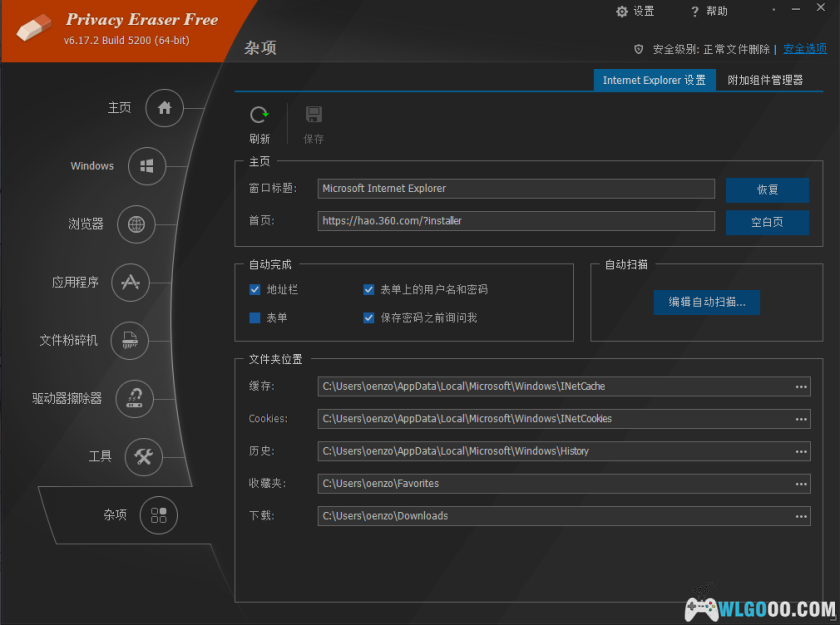Screen dimensions: 840x625
Task: Uncheck 保存密码之前询问我 option
Action: coord(369,318)
